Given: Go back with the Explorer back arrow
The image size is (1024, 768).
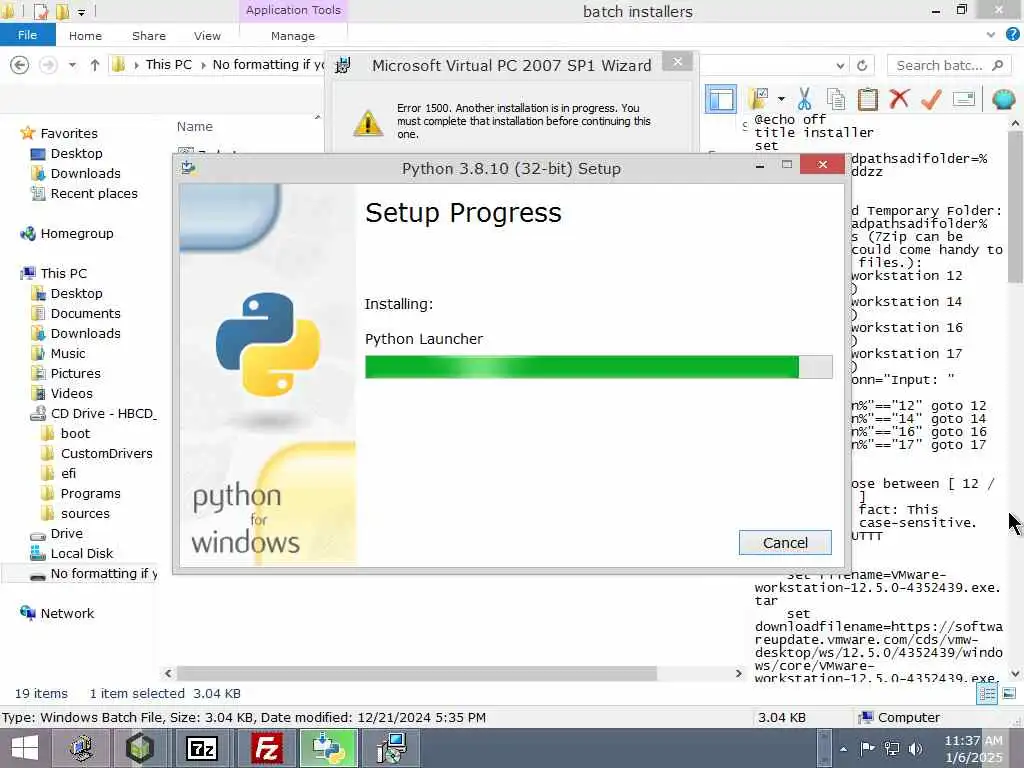Looking at the screenshot, I should pyautogui.click(x=20, y=65).
